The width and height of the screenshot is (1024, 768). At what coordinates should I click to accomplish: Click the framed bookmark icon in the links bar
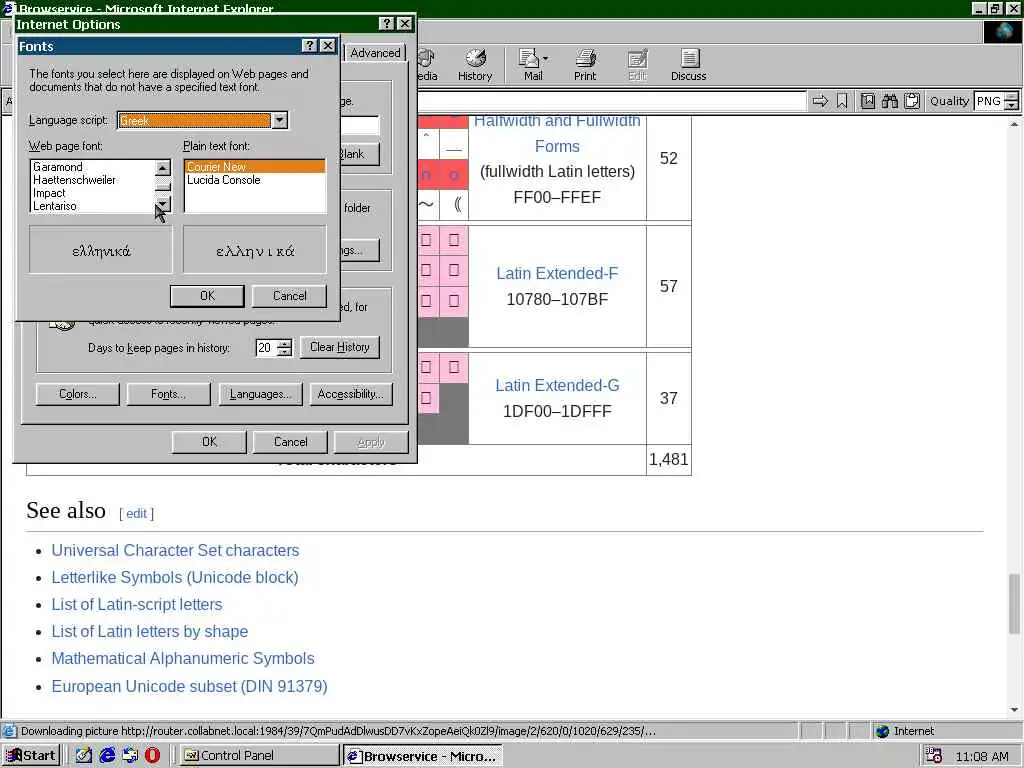pos(867,101)
